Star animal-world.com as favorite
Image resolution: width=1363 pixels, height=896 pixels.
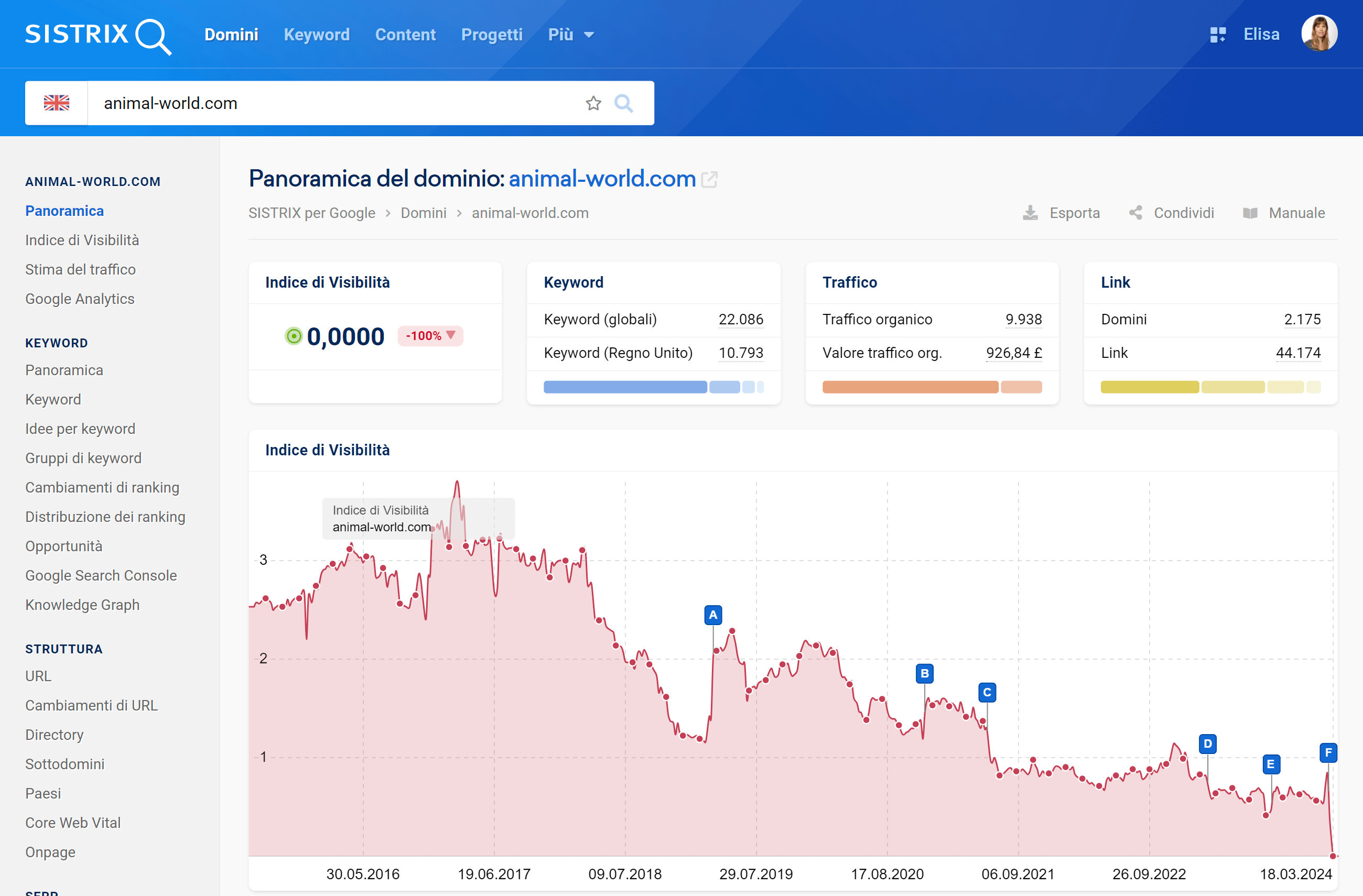coord(593,103)
